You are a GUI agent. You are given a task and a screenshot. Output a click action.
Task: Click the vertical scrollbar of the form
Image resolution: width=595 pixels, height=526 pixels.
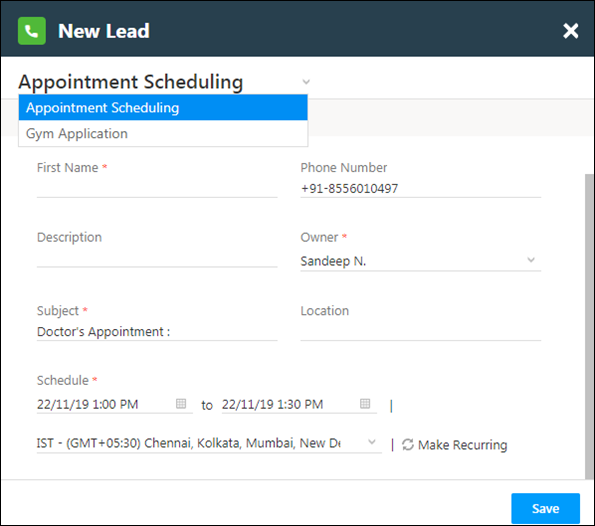click(x=590, y=326)
